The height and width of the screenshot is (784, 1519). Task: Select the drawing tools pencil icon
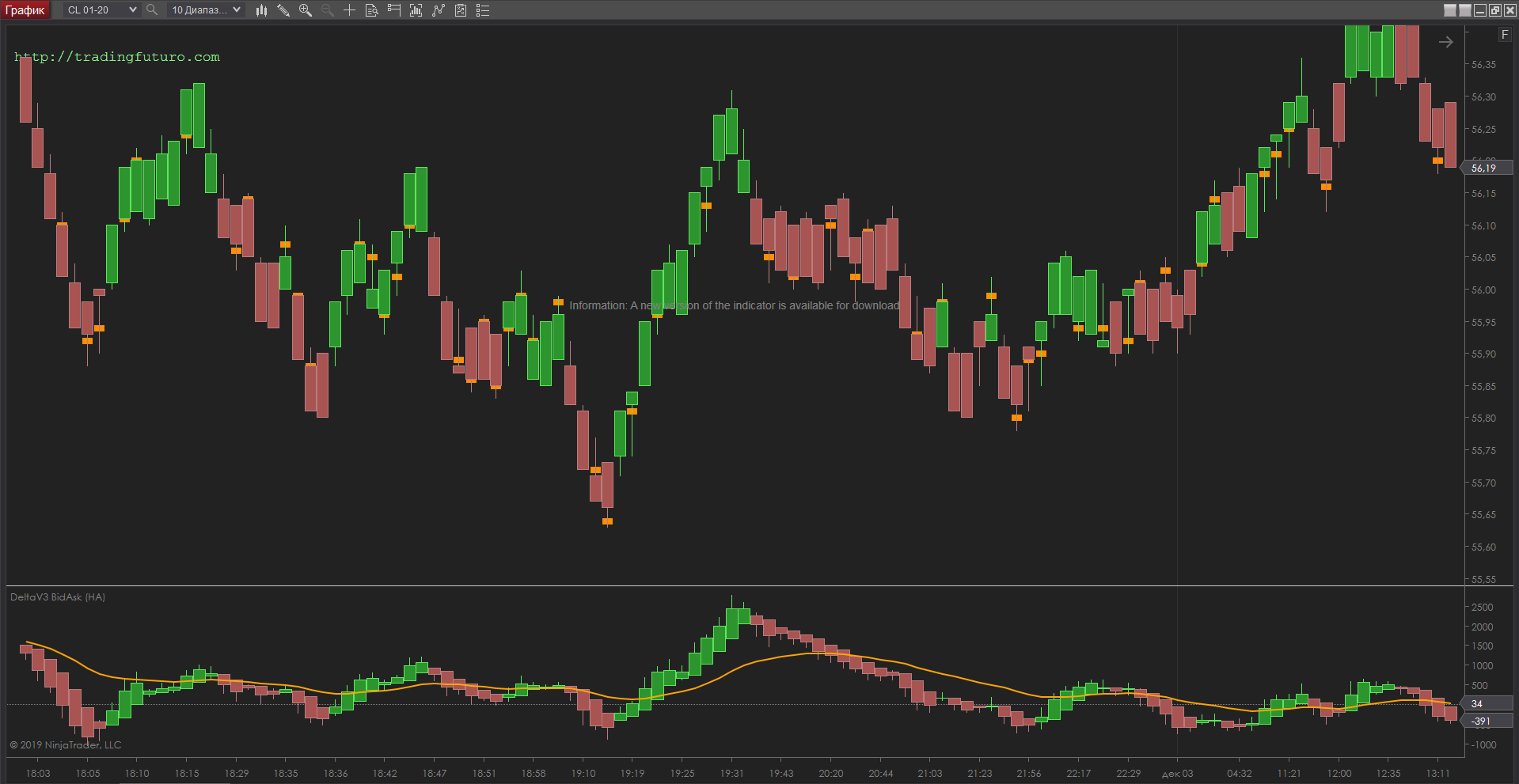[283, 10]
